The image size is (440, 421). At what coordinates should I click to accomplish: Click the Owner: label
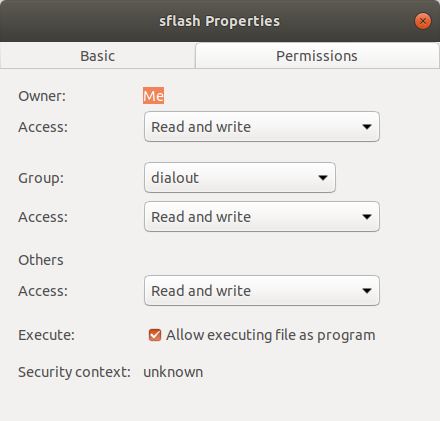point(42,96)
